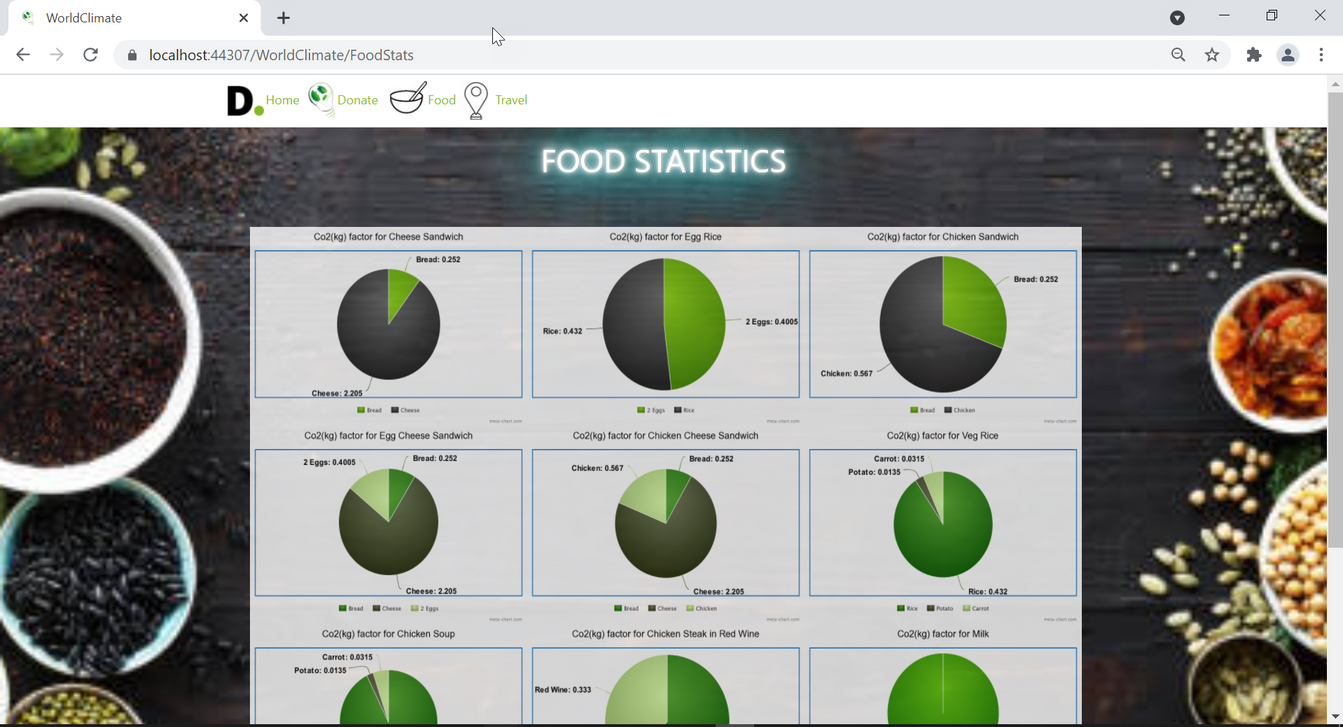The image size is (1343, 727).
Task: Click the vertical scrollbar up arrow
Action: (1335, 85)
